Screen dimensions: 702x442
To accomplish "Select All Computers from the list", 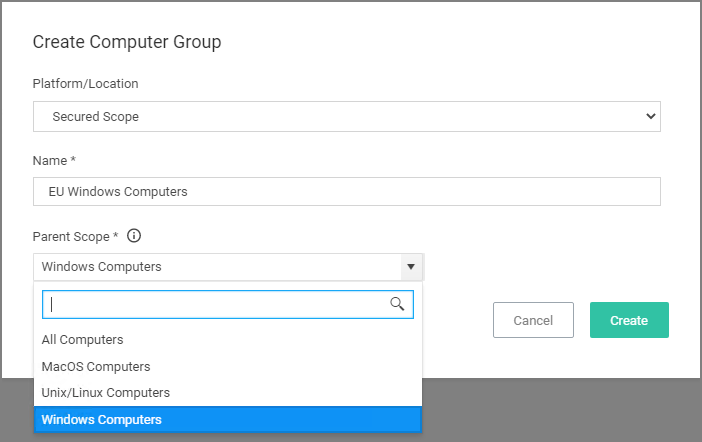I will 83,340.
